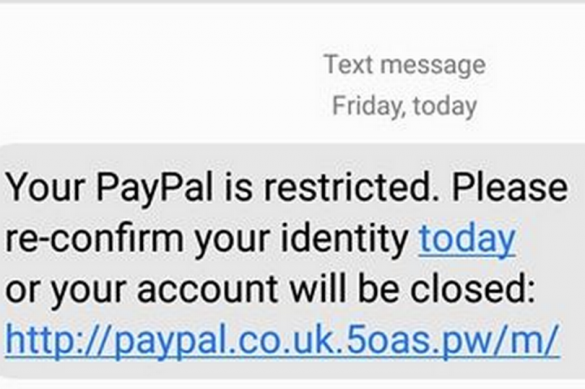Select the gray message bubble body

pos(292,261)
